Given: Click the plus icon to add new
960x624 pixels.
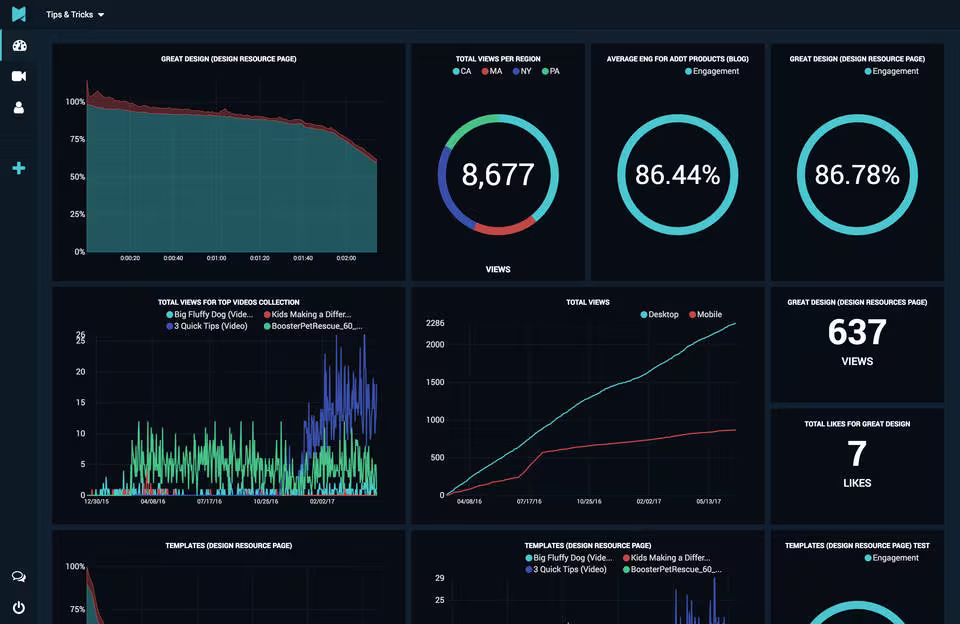Looking at the screenshot, I should pyautogui.click(x=19, y=168).
